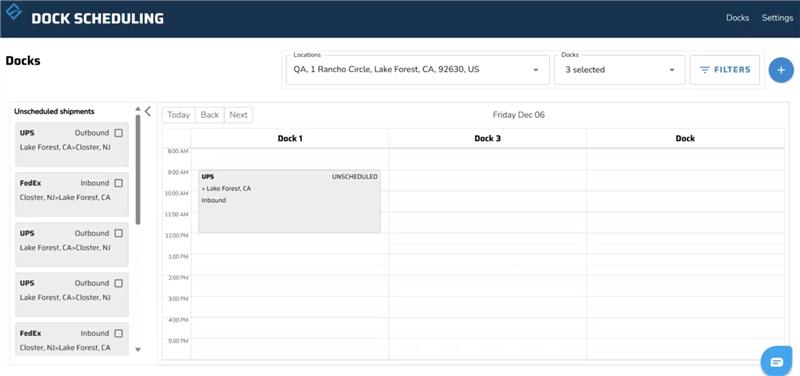The height and width of the screenshot is (376, 800).
Task: Click the Today button
Action: tap(179, 115)
